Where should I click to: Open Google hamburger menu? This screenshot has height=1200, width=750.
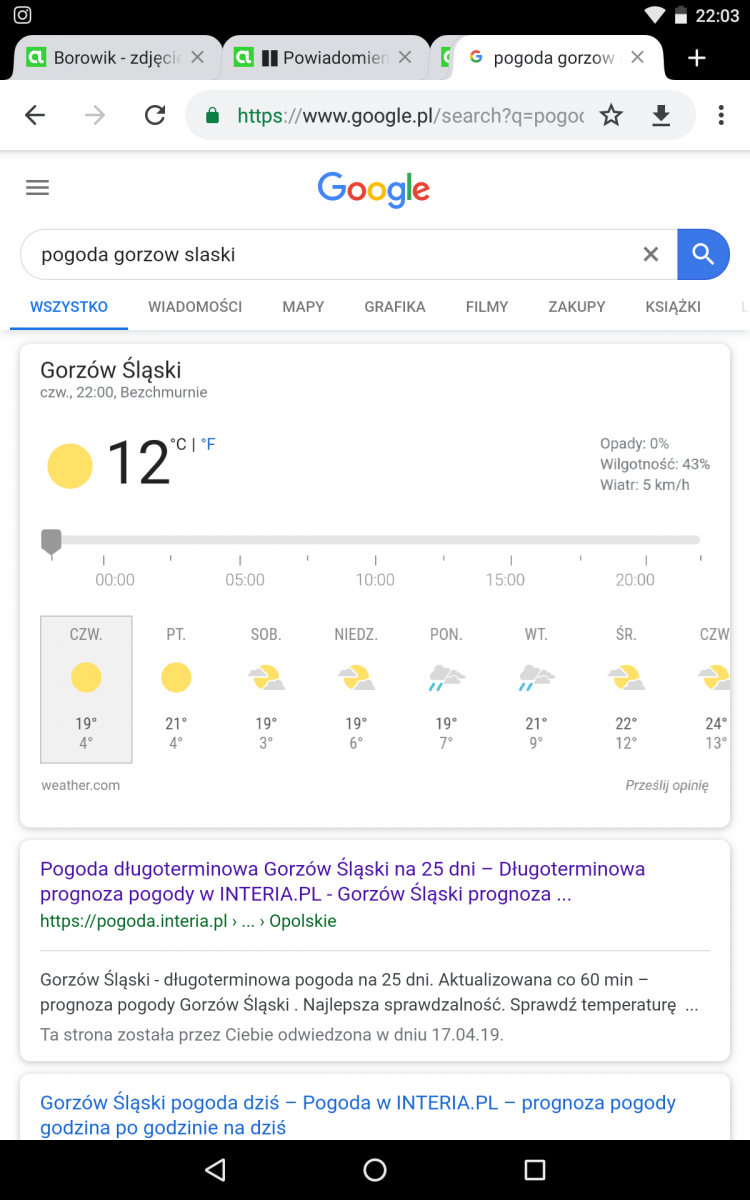tap(37, 188)
